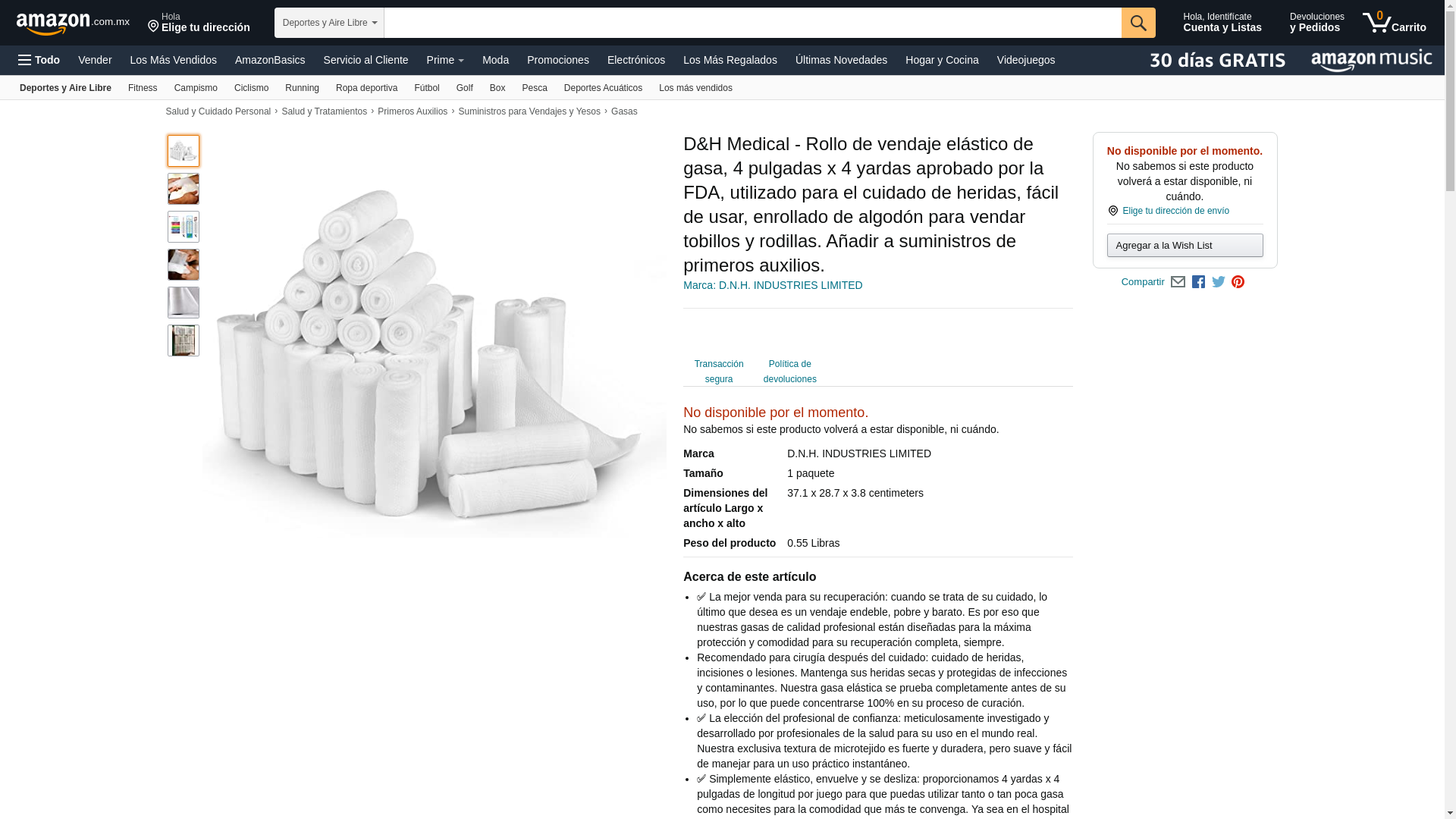Expand Cuenta y Listas account menu
The height and width of the screenshot is (819, 1456).
1222,23
